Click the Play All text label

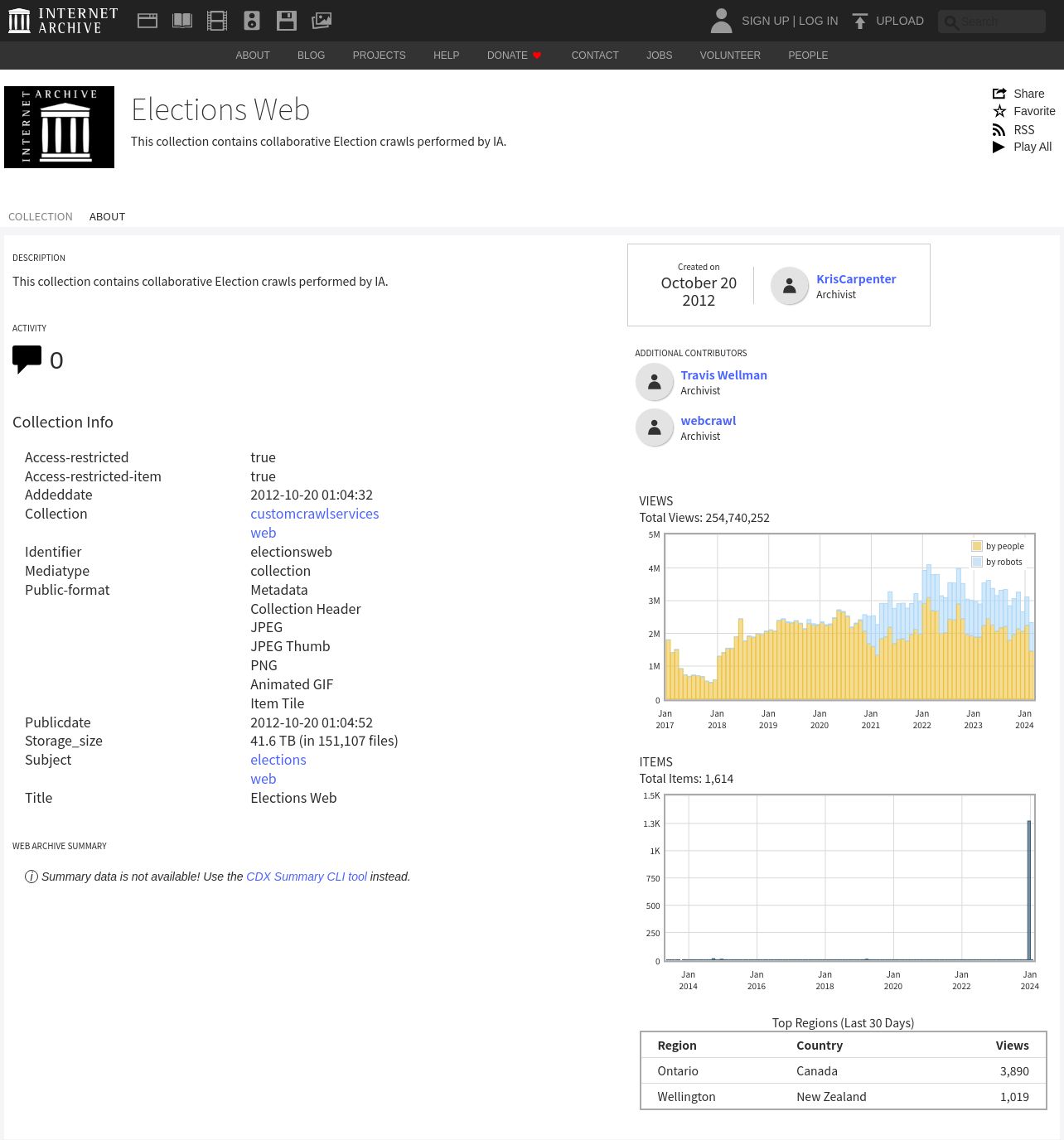pos(1033,147)
